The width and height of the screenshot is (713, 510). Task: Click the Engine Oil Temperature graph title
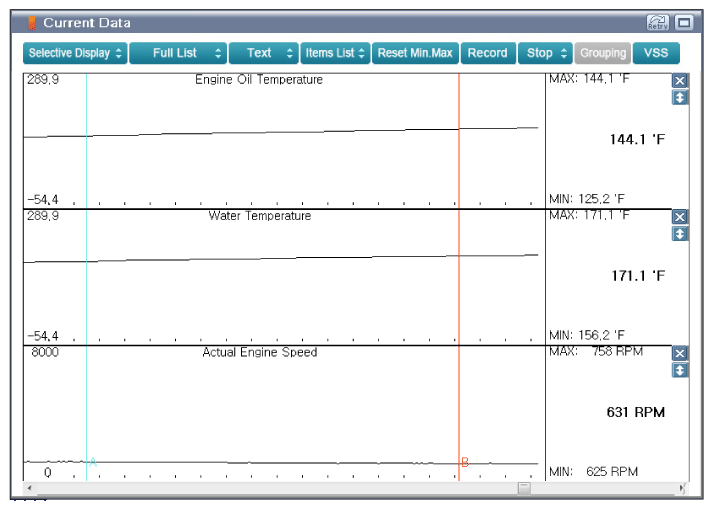pyautogui.click(x=259, y=80)
